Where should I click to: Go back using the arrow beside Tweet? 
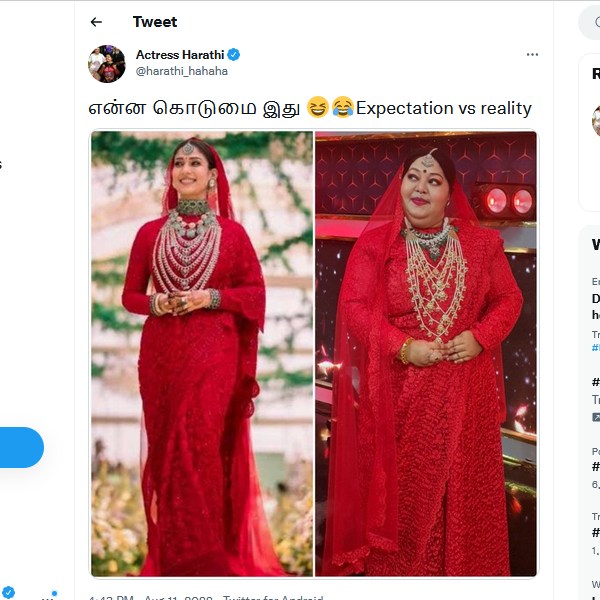(96, 22)
